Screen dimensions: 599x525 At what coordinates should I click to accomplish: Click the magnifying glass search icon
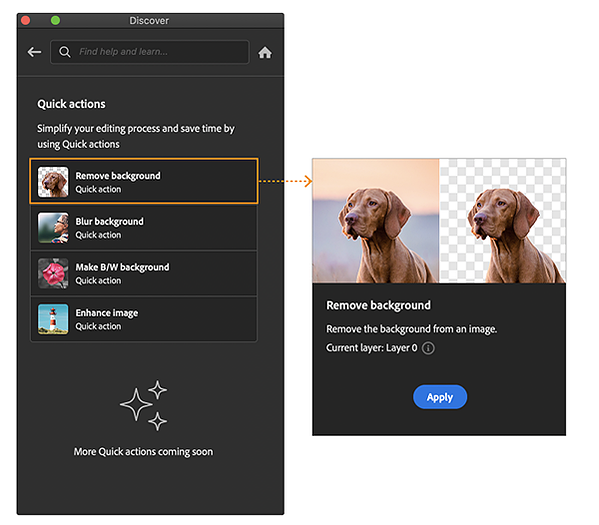click(65, 52)
